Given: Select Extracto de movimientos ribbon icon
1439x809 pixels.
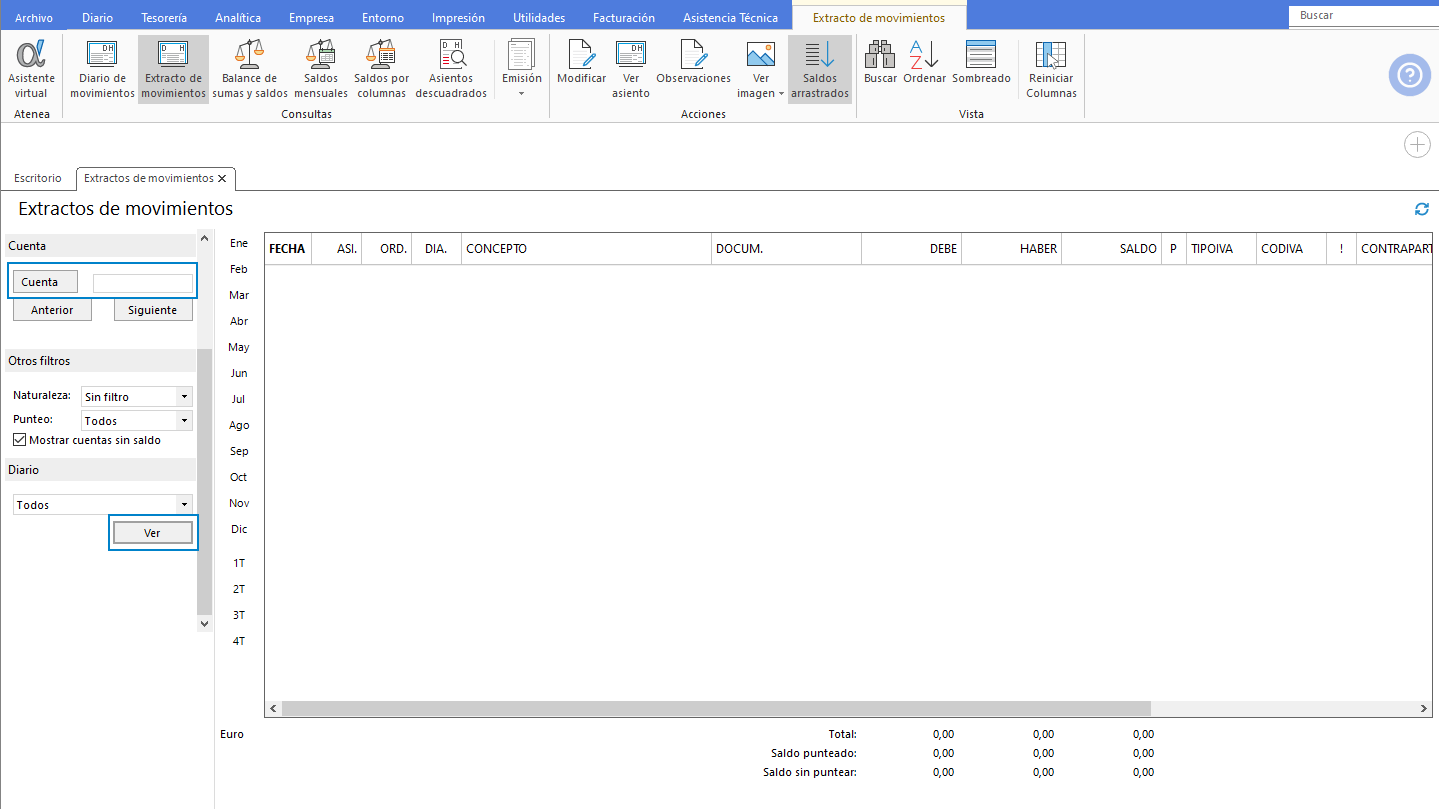Looking at the screenshot, I should pos(173,69).
